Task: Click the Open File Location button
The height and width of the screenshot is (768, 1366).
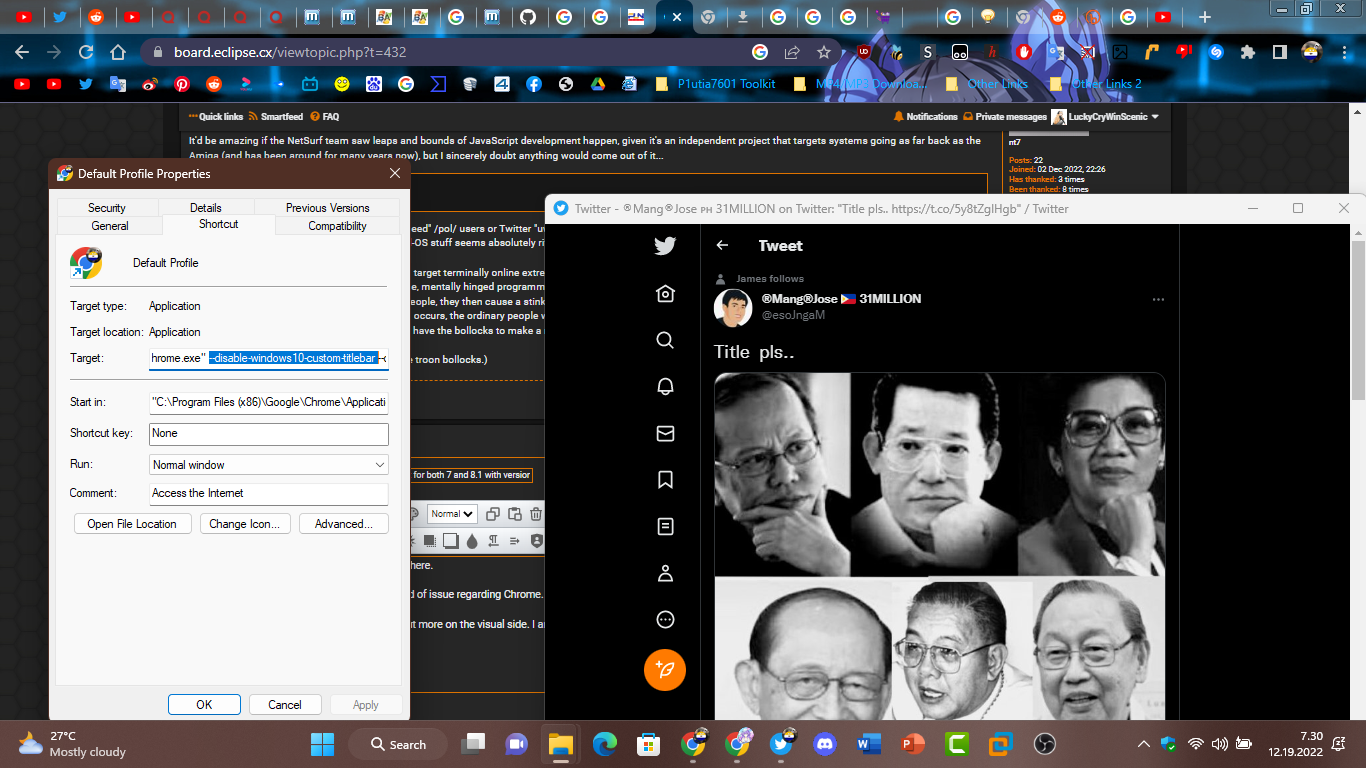Action: pyautogui.click(x=132, y=524)
